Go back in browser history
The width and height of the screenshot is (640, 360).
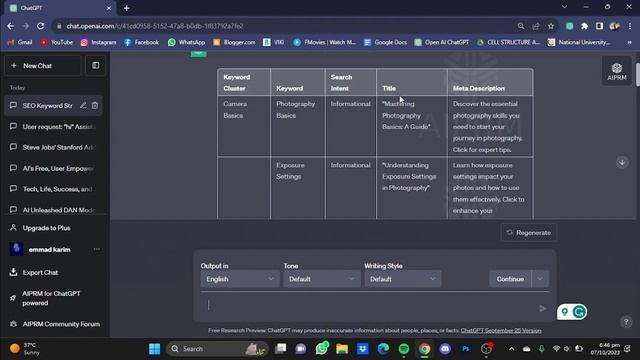[11, 26]
